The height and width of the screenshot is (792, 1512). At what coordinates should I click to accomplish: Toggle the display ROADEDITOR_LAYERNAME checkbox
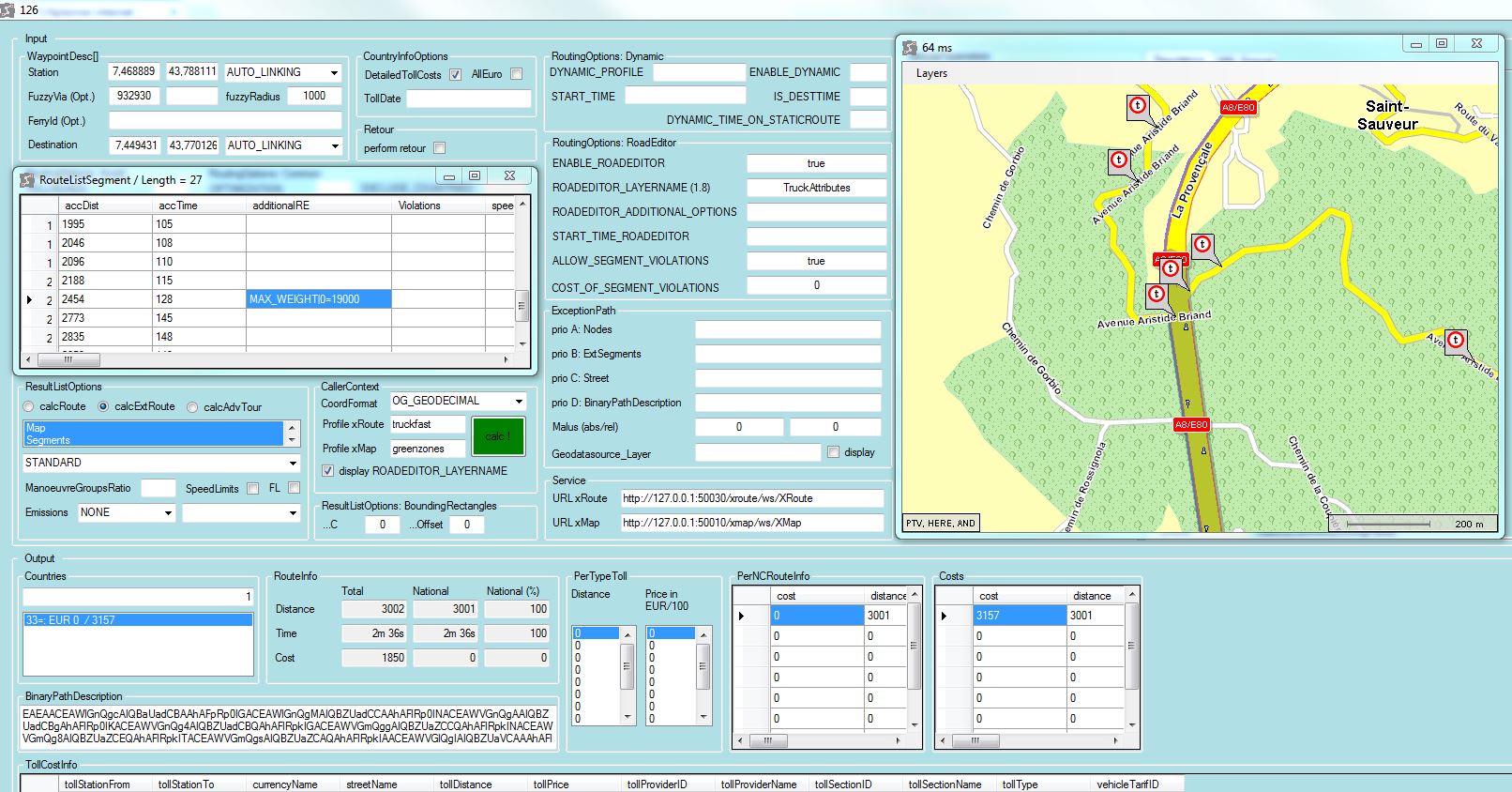327,471
